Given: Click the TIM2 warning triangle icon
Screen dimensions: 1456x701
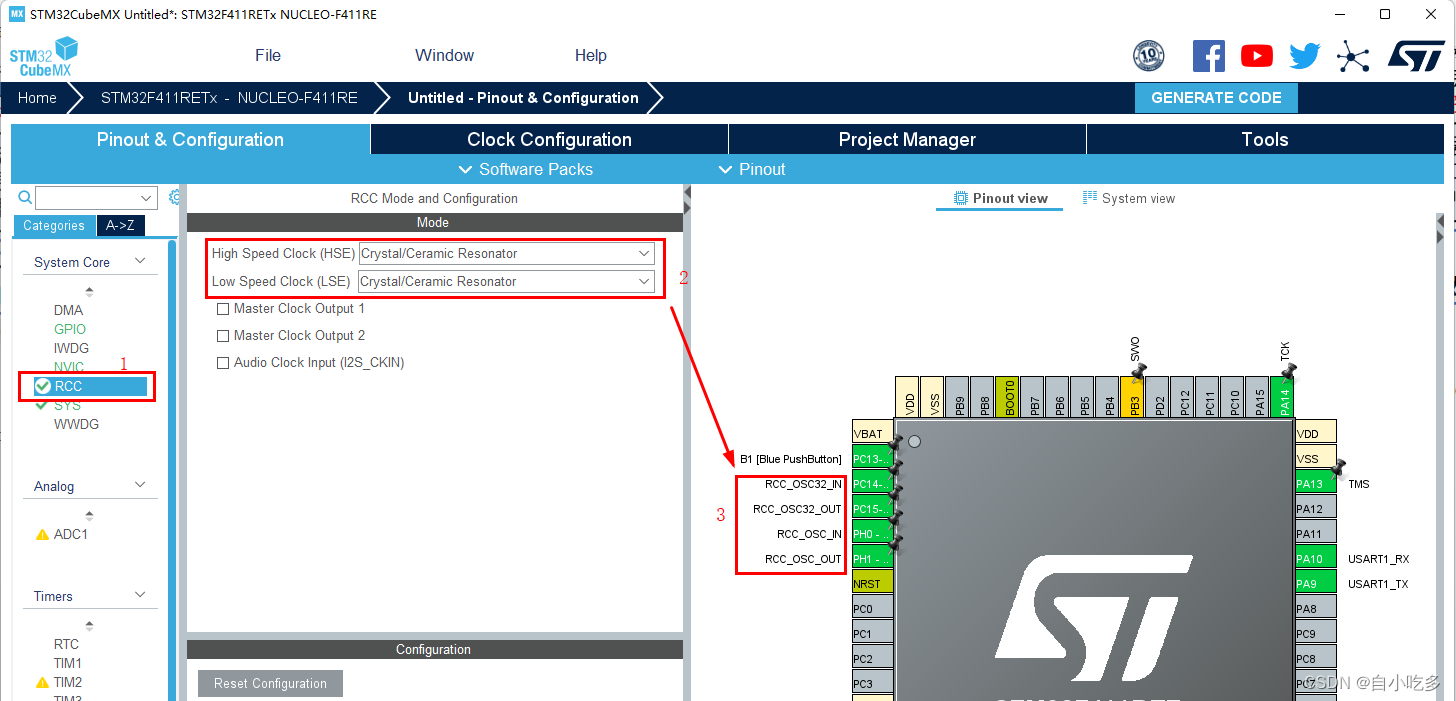Looking at the screenshot, I should tap(42, 682).
